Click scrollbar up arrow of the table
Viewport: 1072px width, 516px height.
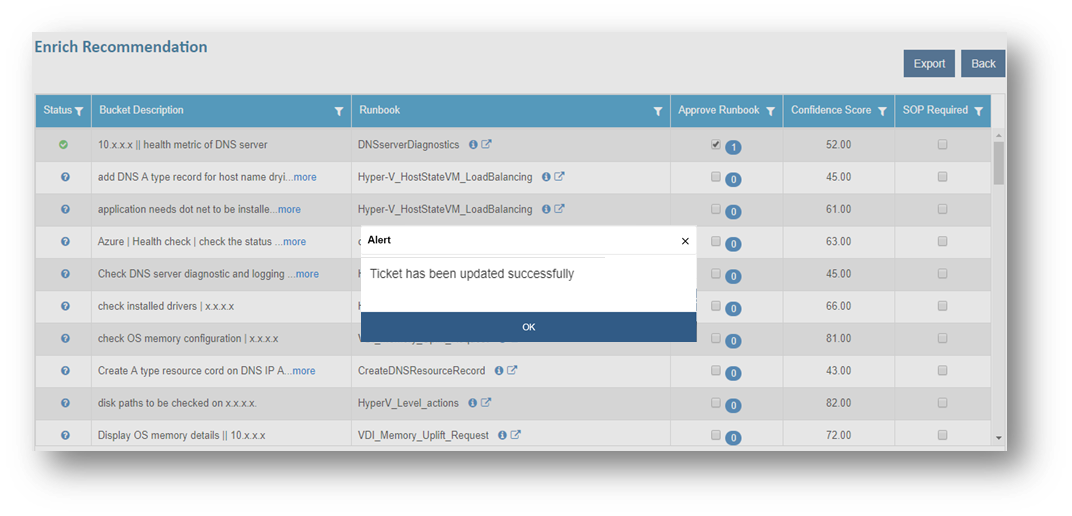pos(998,135)
